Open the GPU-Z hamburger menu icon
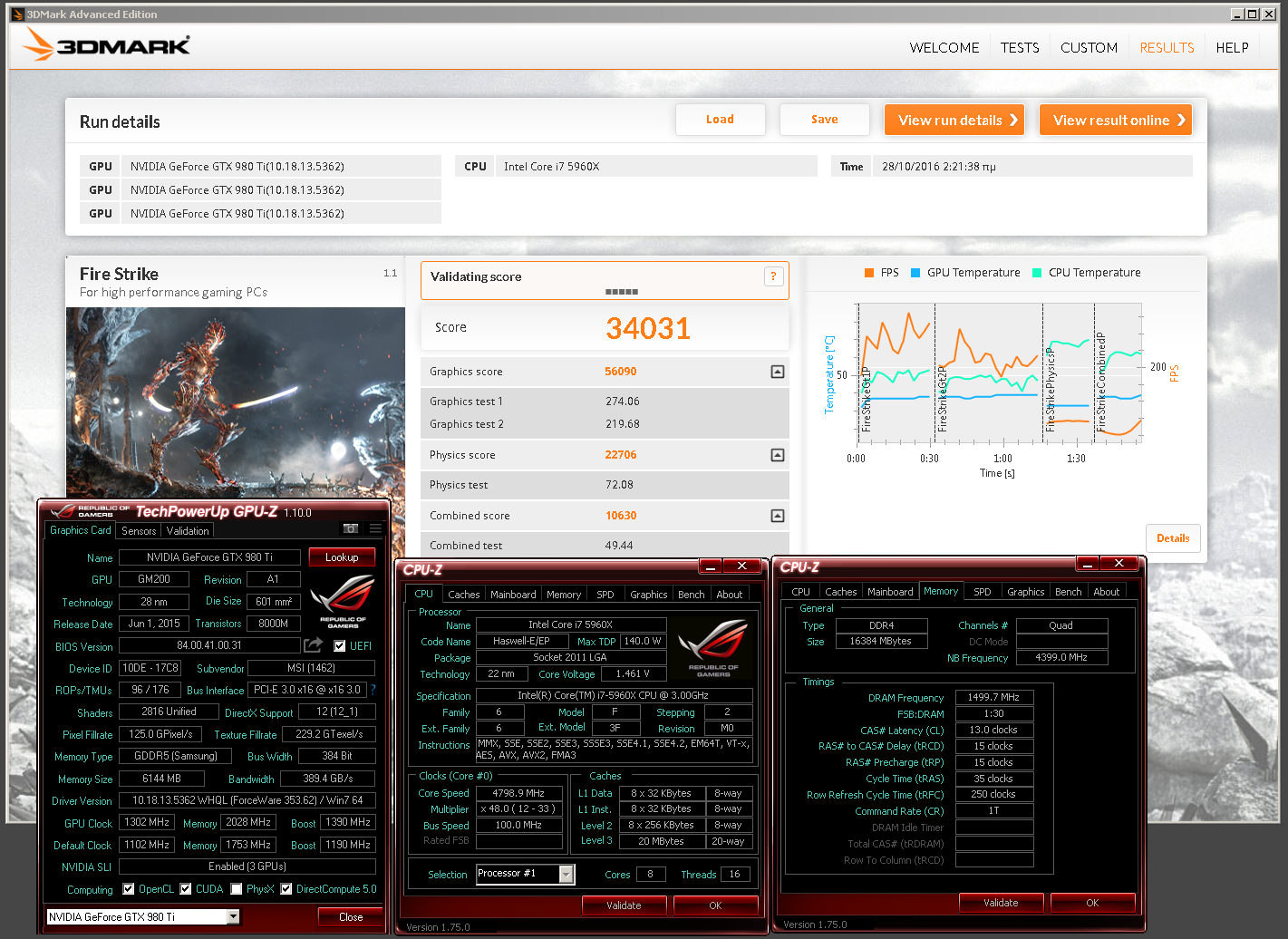Image resolution: width=1288 pixels, height=939 pixels. click(x=375, y=528)
